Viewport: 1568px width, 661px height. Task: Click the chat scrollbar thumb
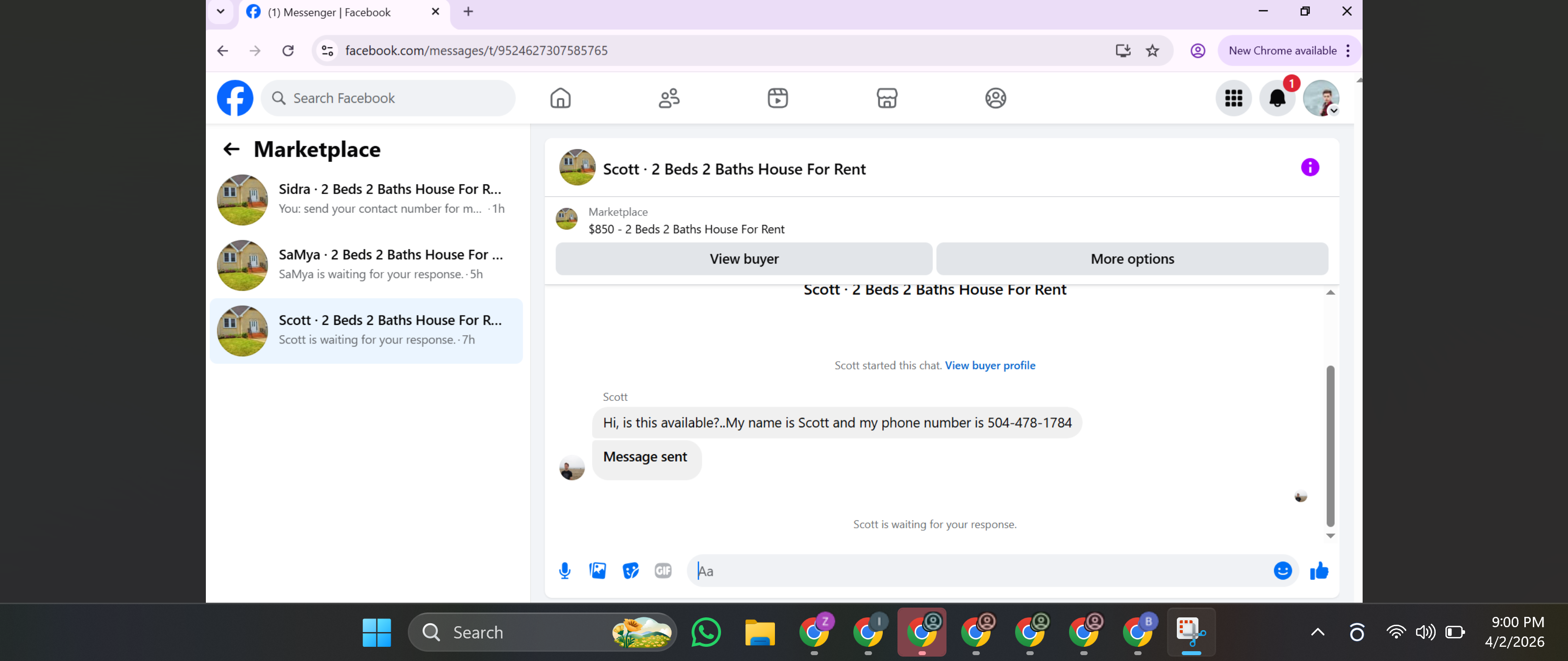1330,445
